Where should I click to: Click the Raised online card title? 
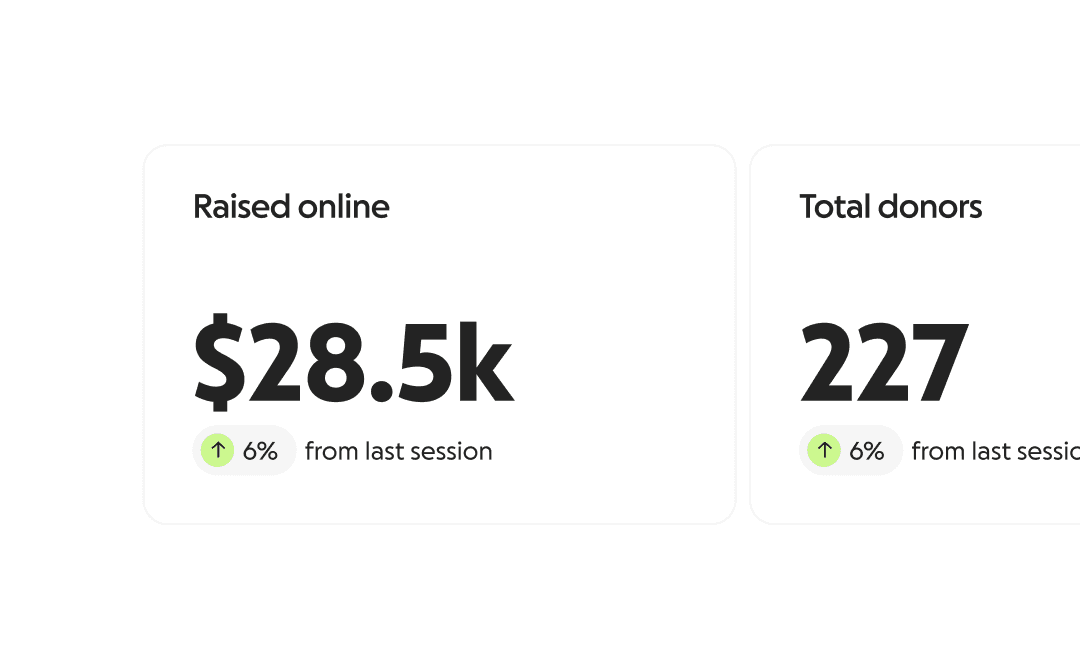pyautogui.click(x=291, y=207)
